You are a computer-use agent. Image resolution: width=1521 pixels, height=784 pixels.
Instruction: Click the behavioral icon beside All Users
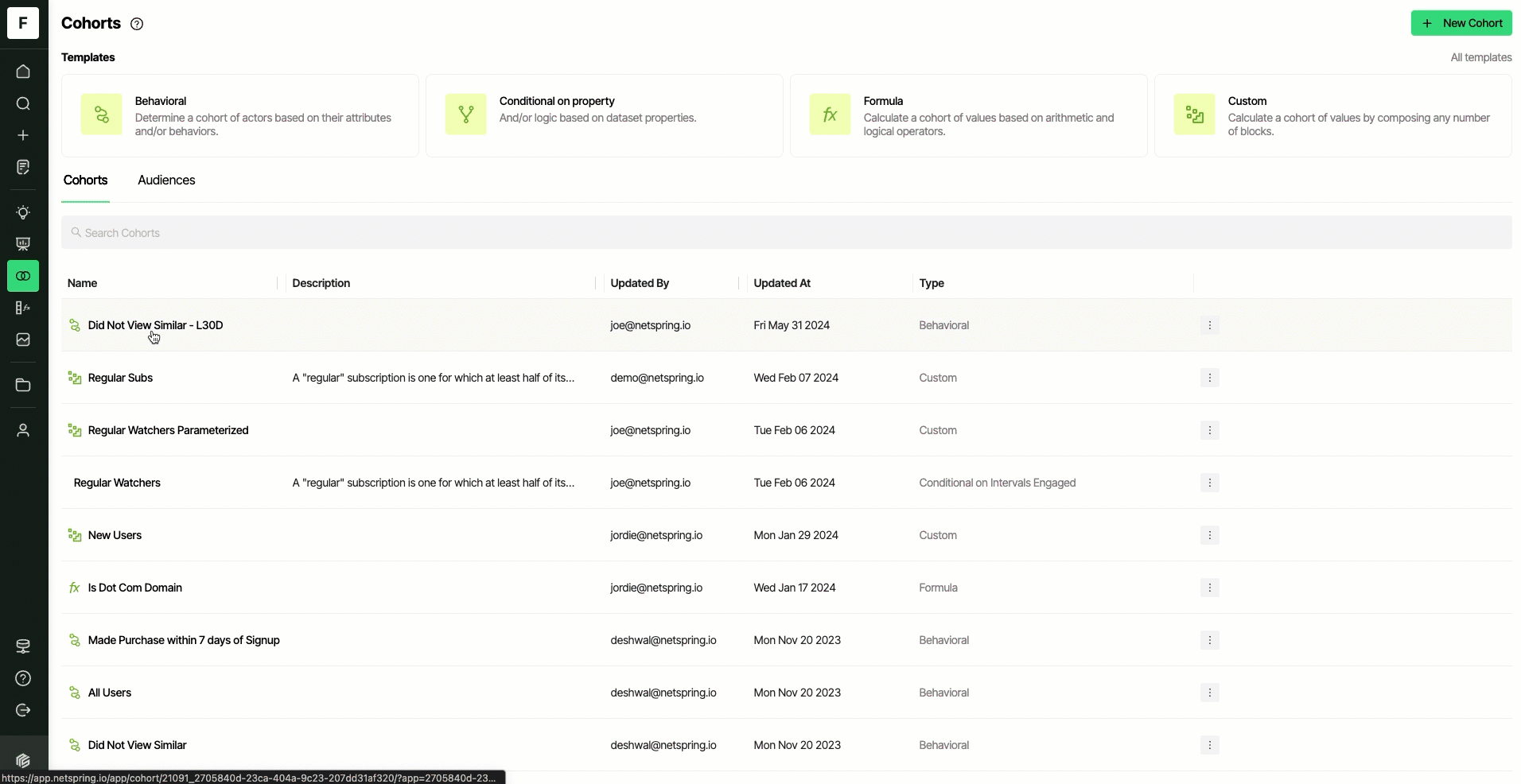pyautogui.click(x=75, y=693)
